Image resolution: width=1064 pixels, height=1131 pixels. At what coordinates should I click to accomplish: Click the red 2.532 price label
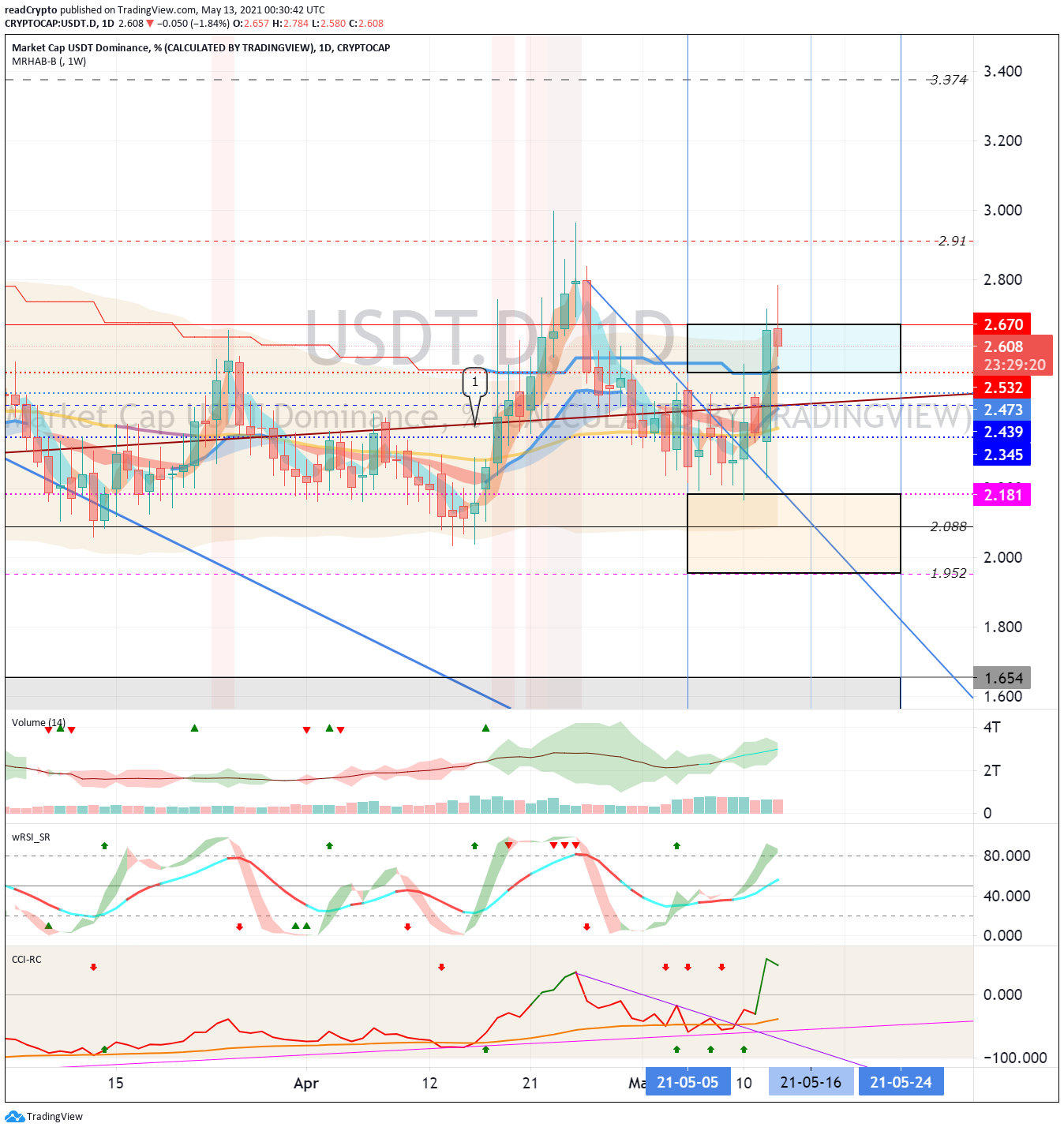(x=1002, y=388)
